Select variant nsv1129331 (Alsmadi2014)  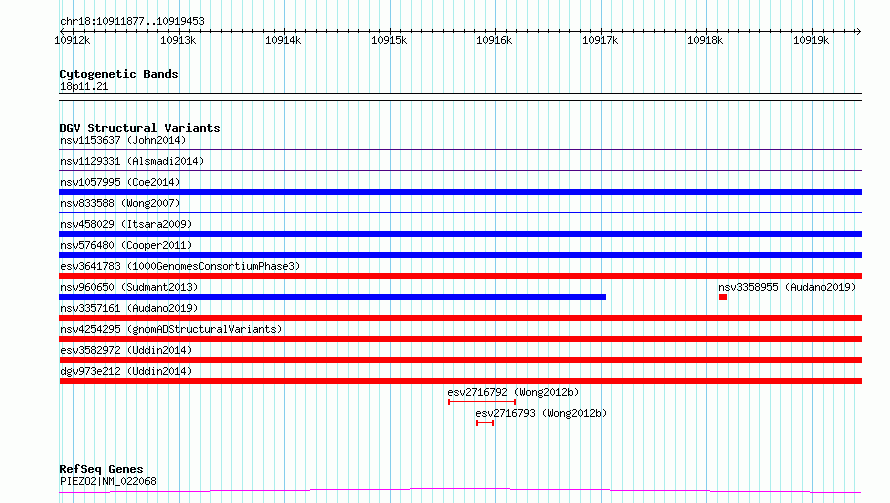(132, 161)
